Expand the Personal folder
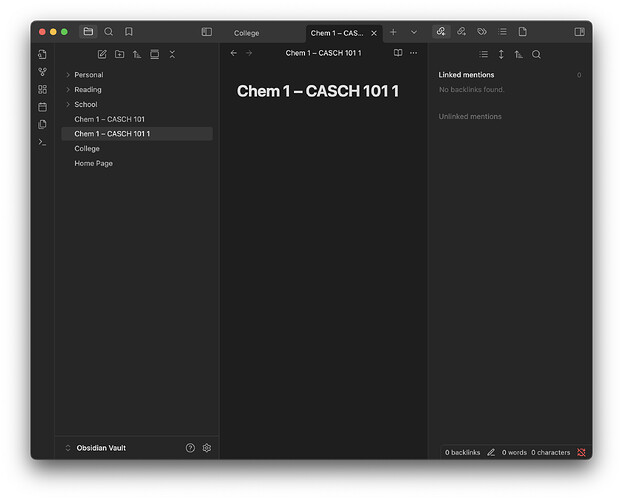This screenshot has height=500, width=622. 137,75
